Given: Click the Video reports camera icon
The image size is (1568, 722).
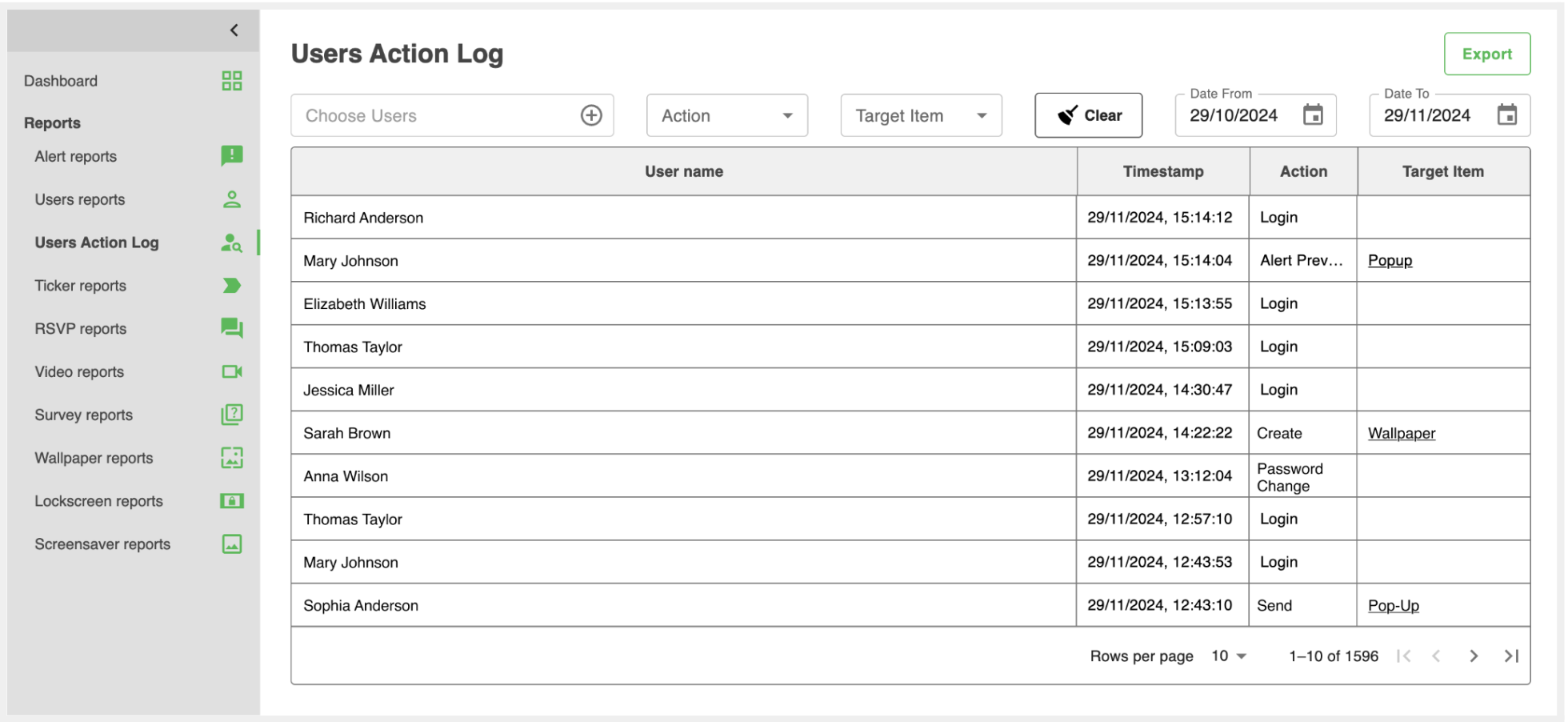Looking at the screenshot, I should click(231, 371).
